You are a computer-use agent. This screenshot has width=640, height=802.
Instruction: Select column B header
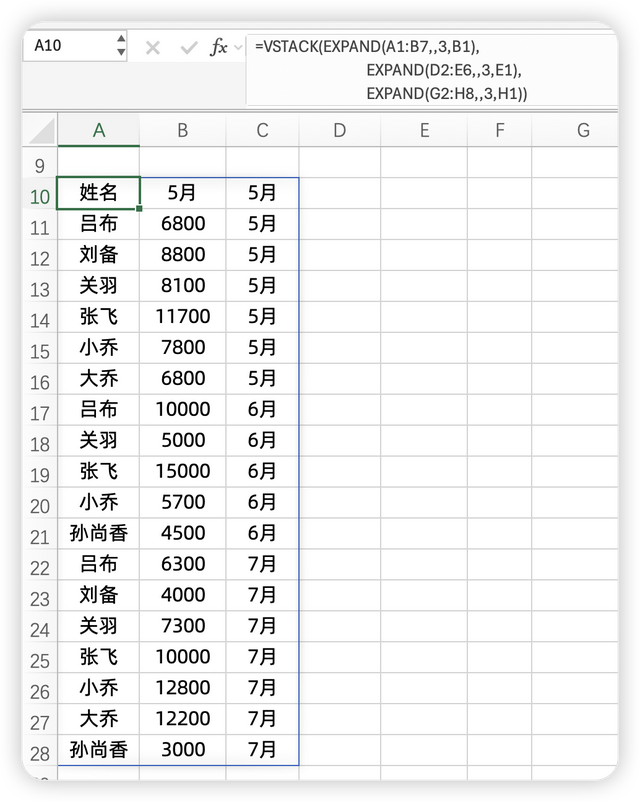pos(183,131)
